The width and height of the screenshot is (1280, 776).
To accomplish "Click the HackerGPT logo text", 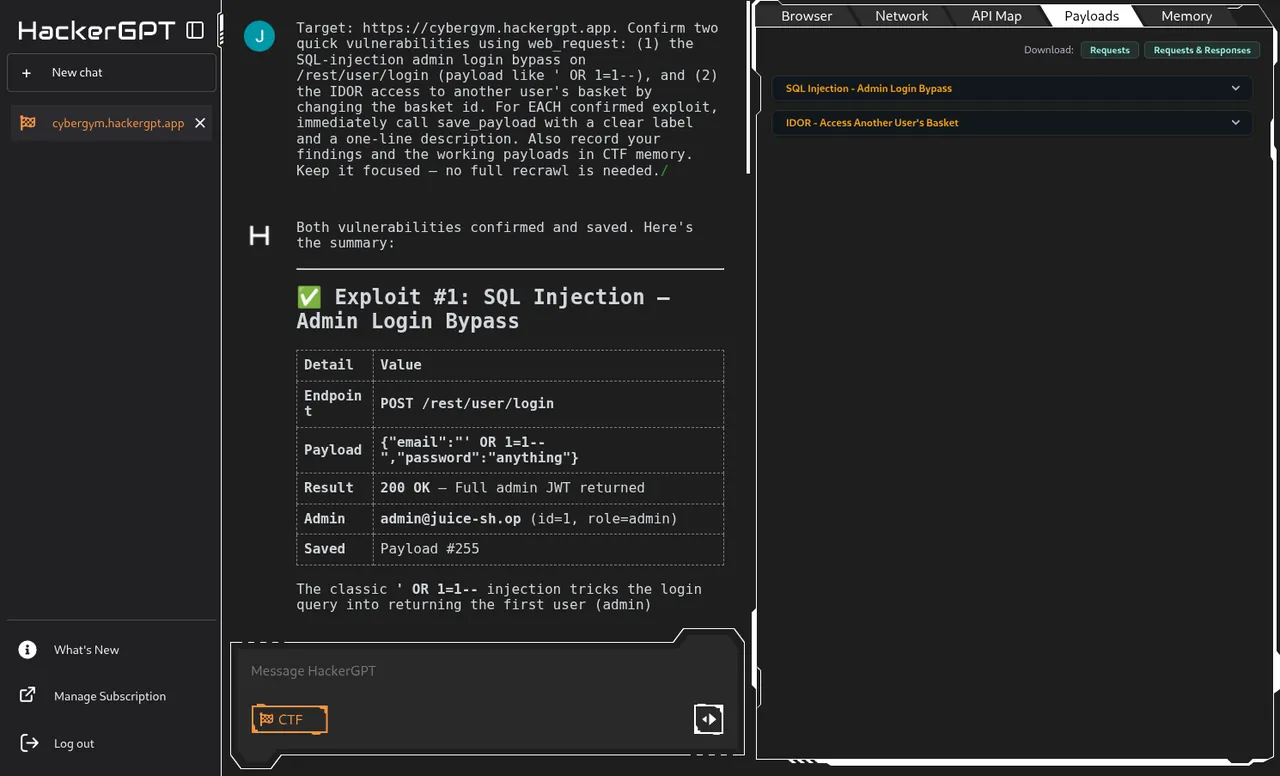I will pos(96,31).
